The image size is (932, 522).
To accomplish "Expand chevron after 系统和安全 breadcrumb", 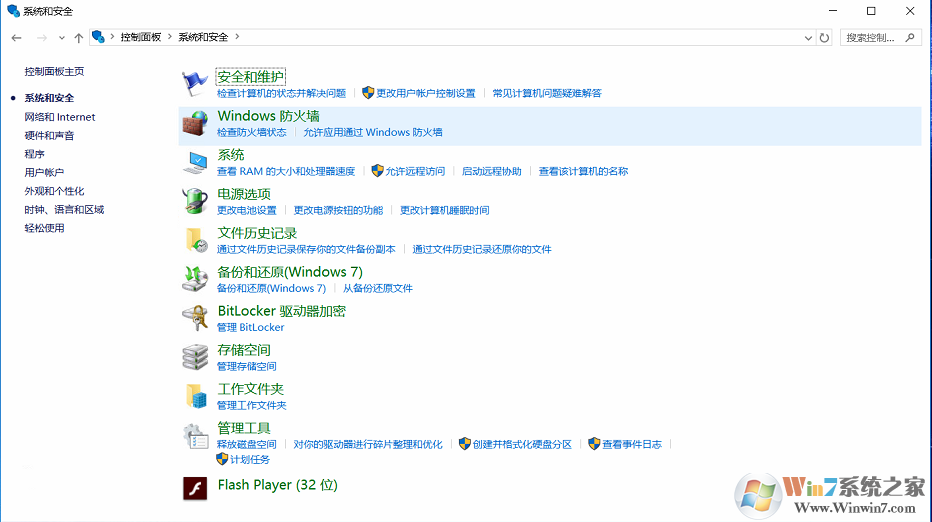I will (237, 37).
